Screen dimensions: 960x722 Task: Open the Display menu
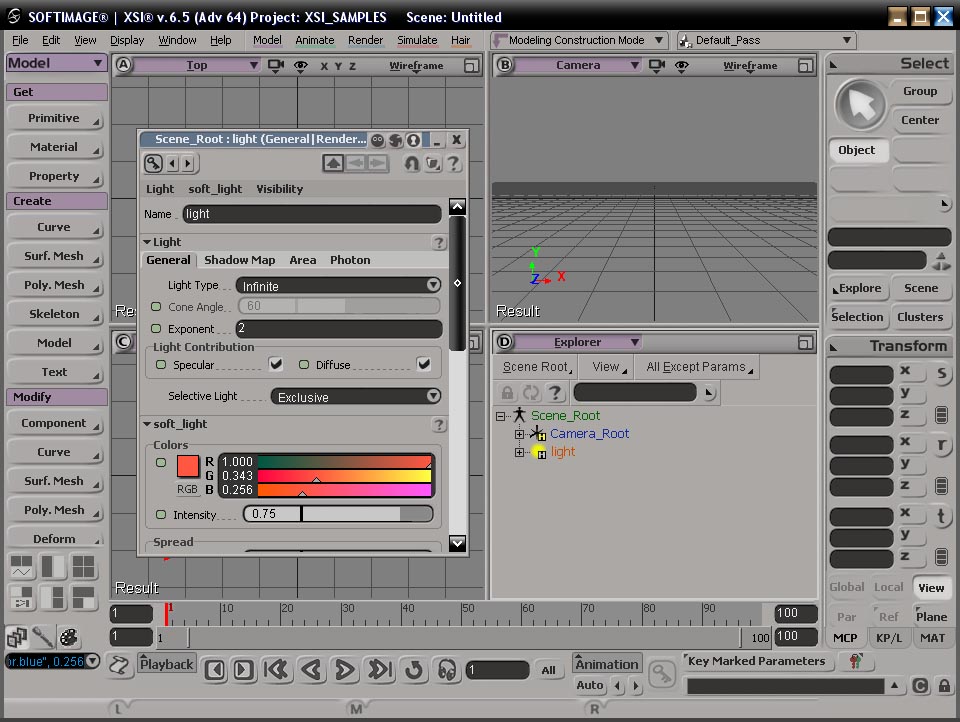tap(127, 40)
